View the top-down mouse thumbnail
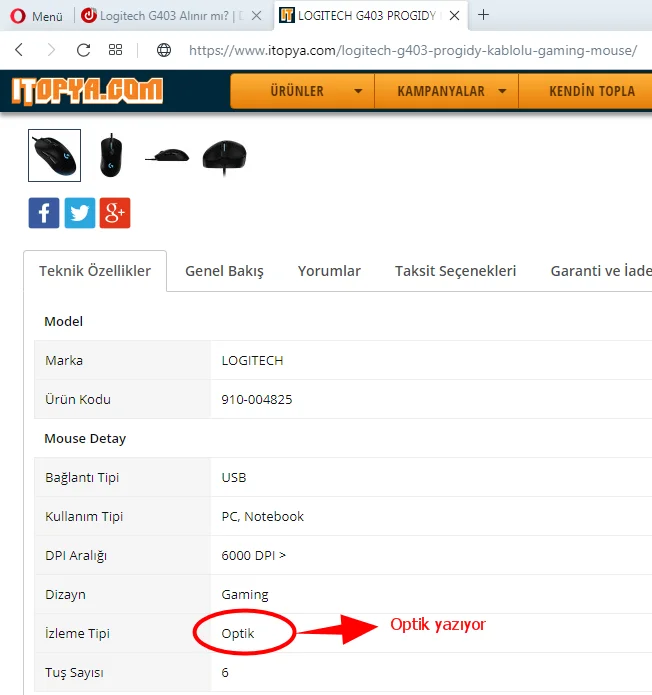This screenshot has width=652, height=695. pos(111,156)
